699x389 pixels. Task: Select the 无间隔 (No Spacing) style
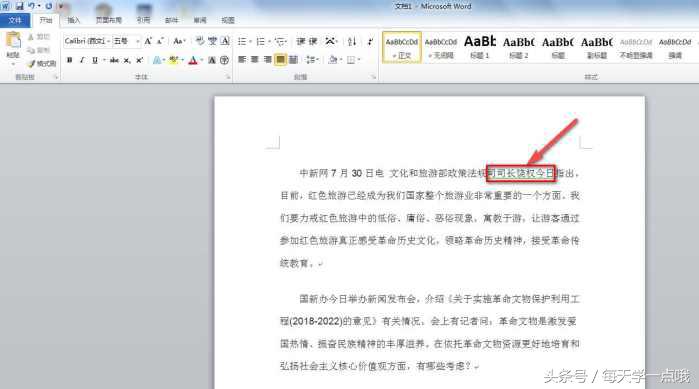440,47
